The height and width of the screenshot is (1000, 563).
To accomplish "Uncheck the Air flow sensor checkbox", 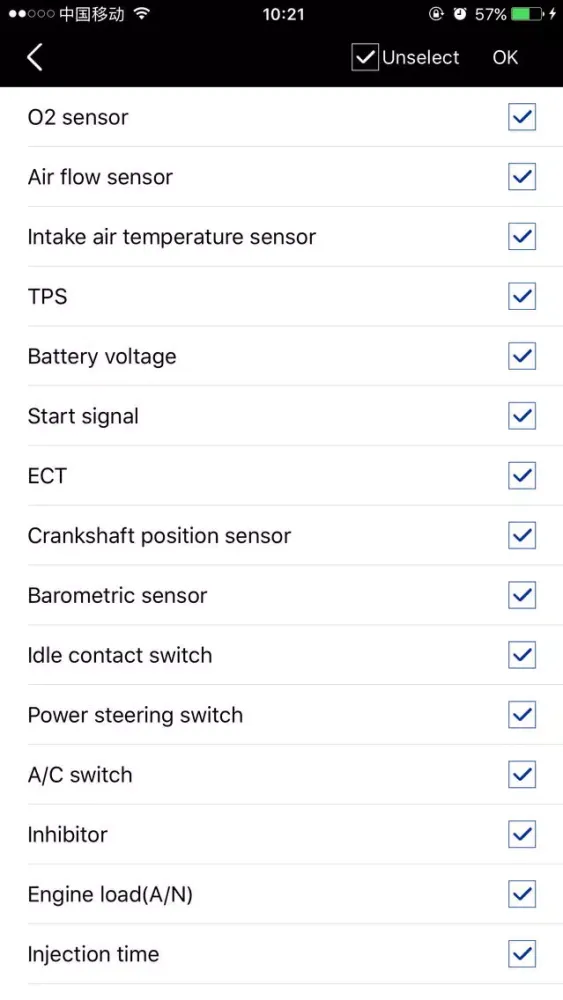I will point(522,177).
